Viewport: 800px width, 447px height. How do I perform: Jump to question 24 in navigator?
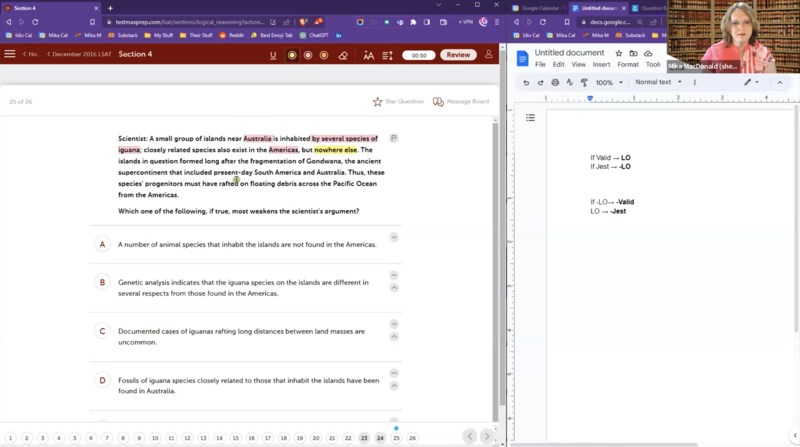point(380,438)
